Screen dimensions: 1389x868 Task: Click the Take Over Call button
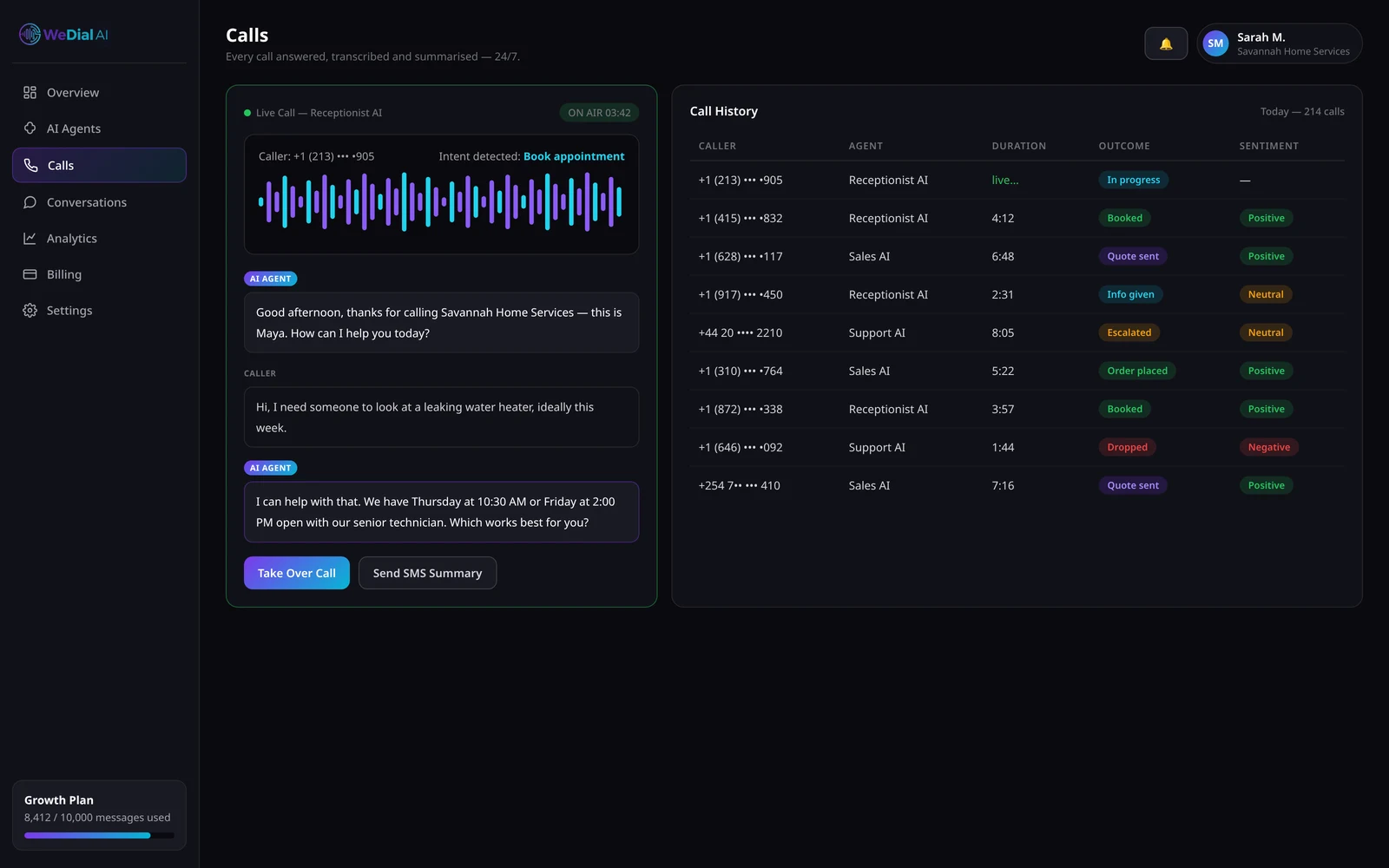click(x=297, y=573)
